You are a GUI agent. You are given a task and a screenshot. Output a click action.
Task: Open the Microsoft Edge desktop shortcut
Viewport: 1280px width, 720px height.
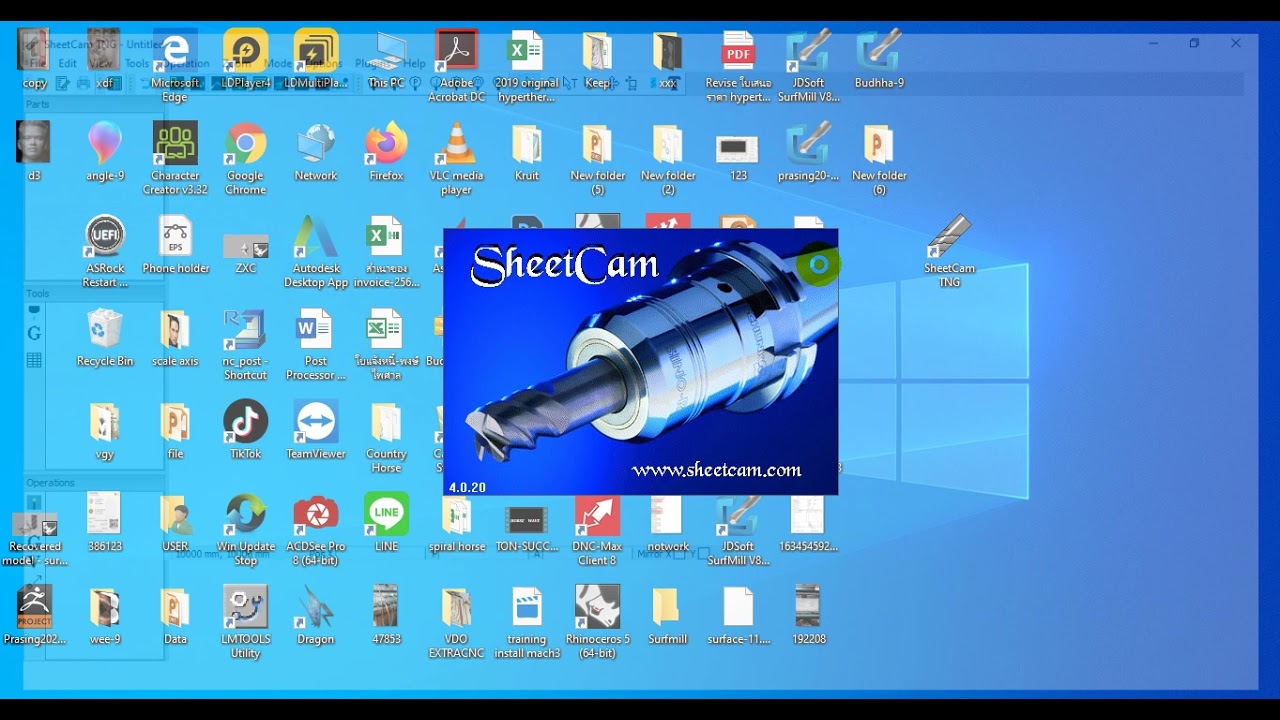pos(175,66)
